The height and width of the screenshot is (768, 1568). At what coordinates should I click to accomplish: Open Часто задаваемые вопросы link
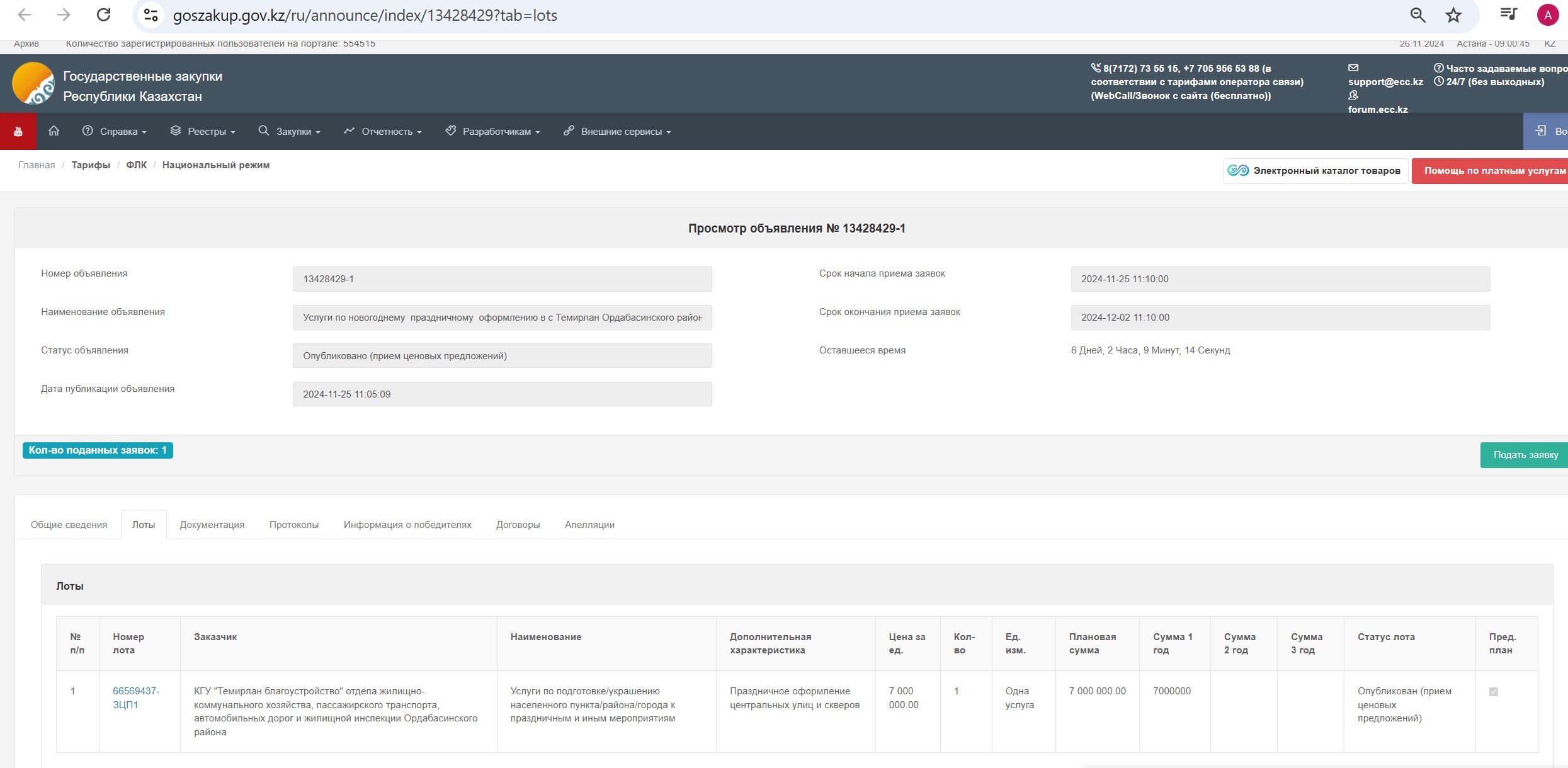[1506, 68]
